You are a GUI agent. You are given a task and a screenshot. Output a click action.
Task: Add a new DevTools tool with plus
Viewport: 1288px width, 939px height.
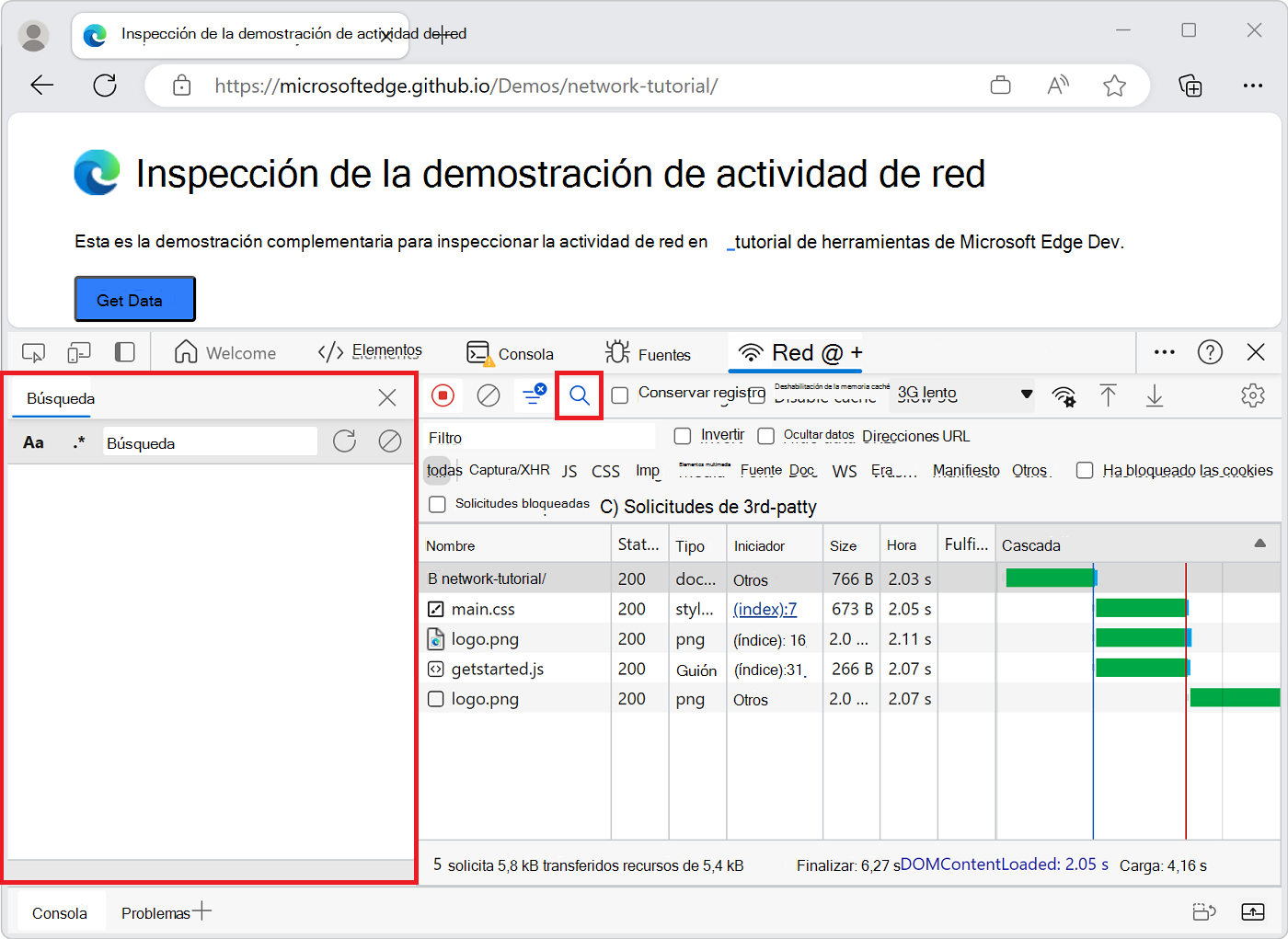(x=857, y=352)
